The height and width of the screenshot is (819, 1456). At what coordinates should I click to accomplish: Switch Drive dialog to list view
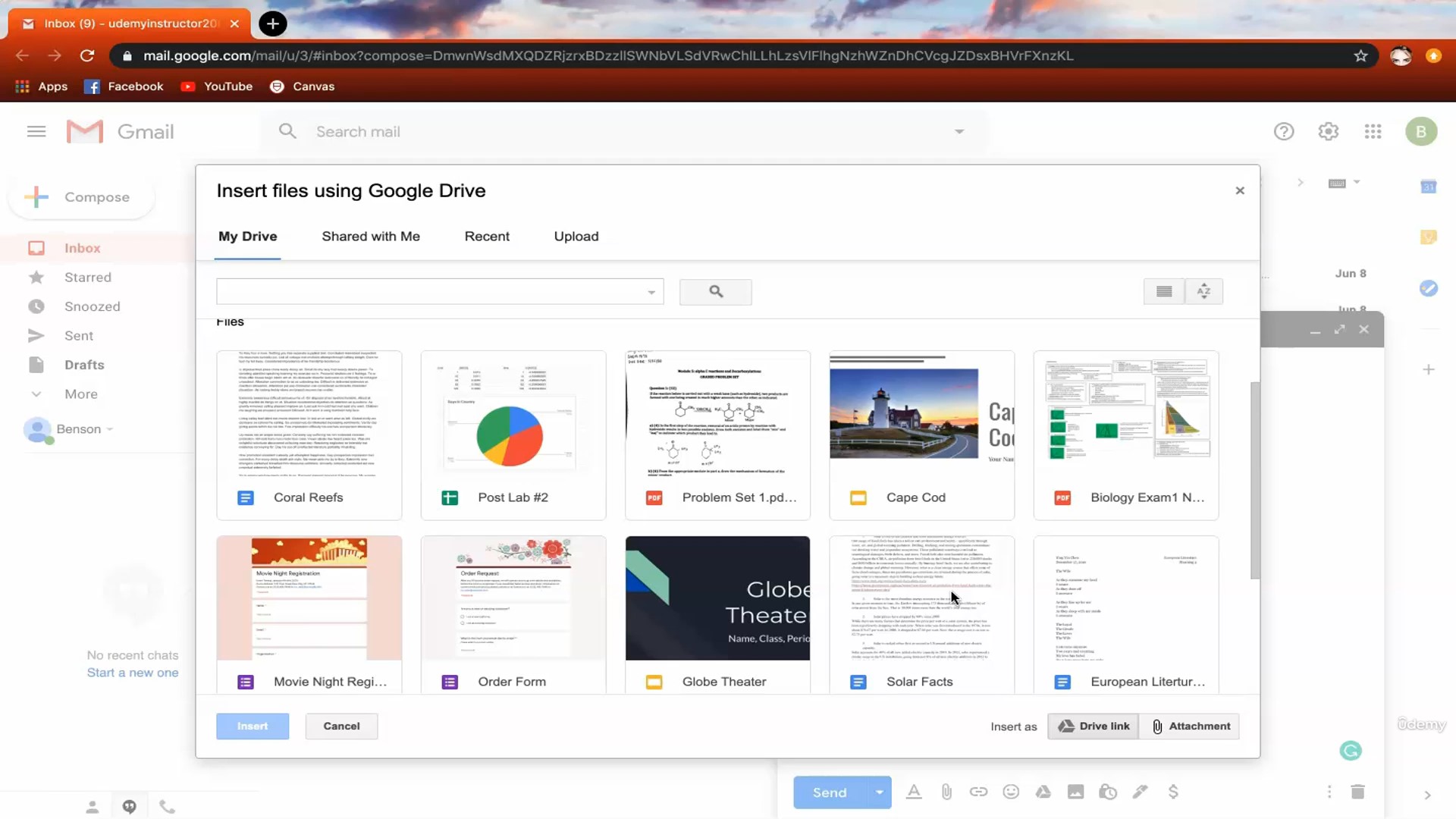coord(1164,291)
